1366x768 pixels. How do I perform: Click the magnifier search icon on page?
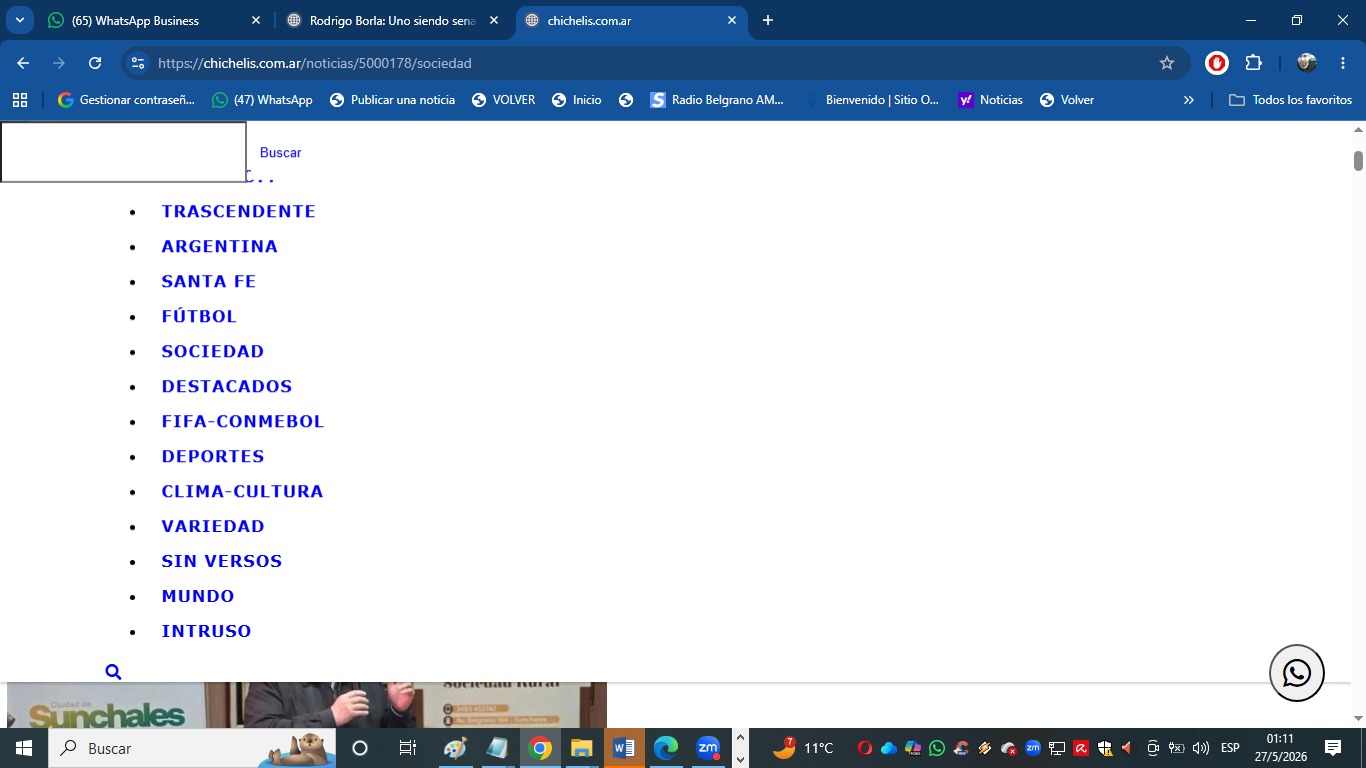[113, 672]
